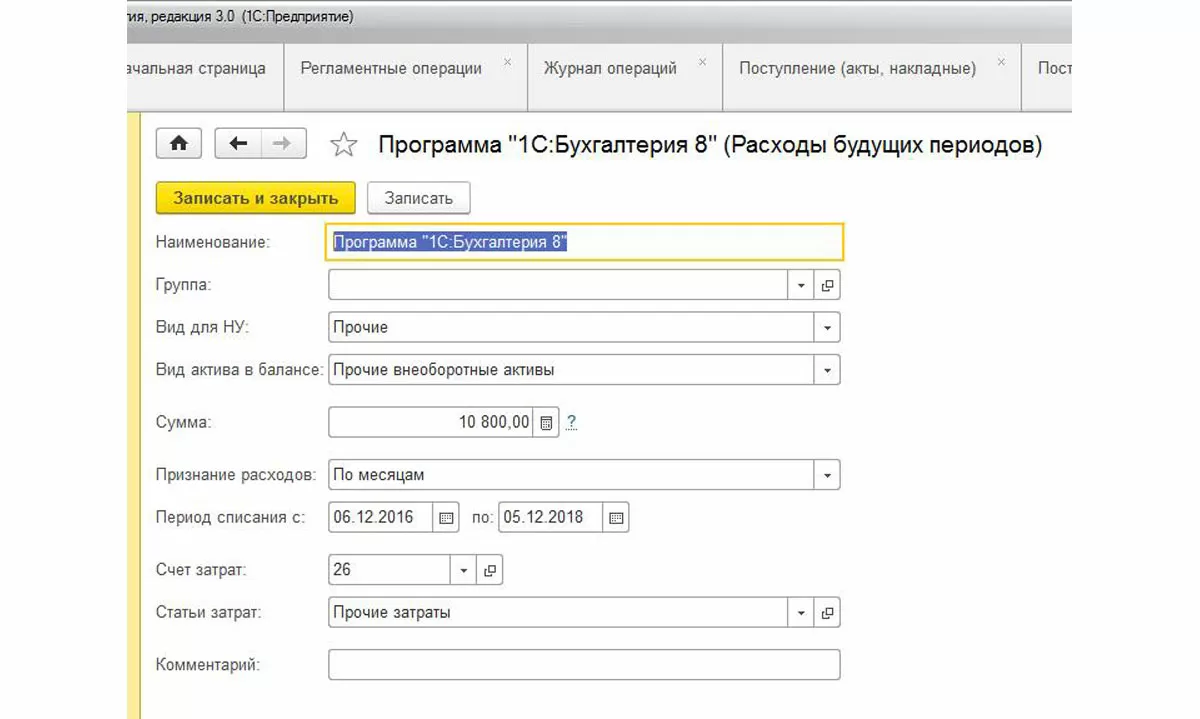
Task: Open calendar for end date 05.12.2018
Action: (x=616, y=518)
